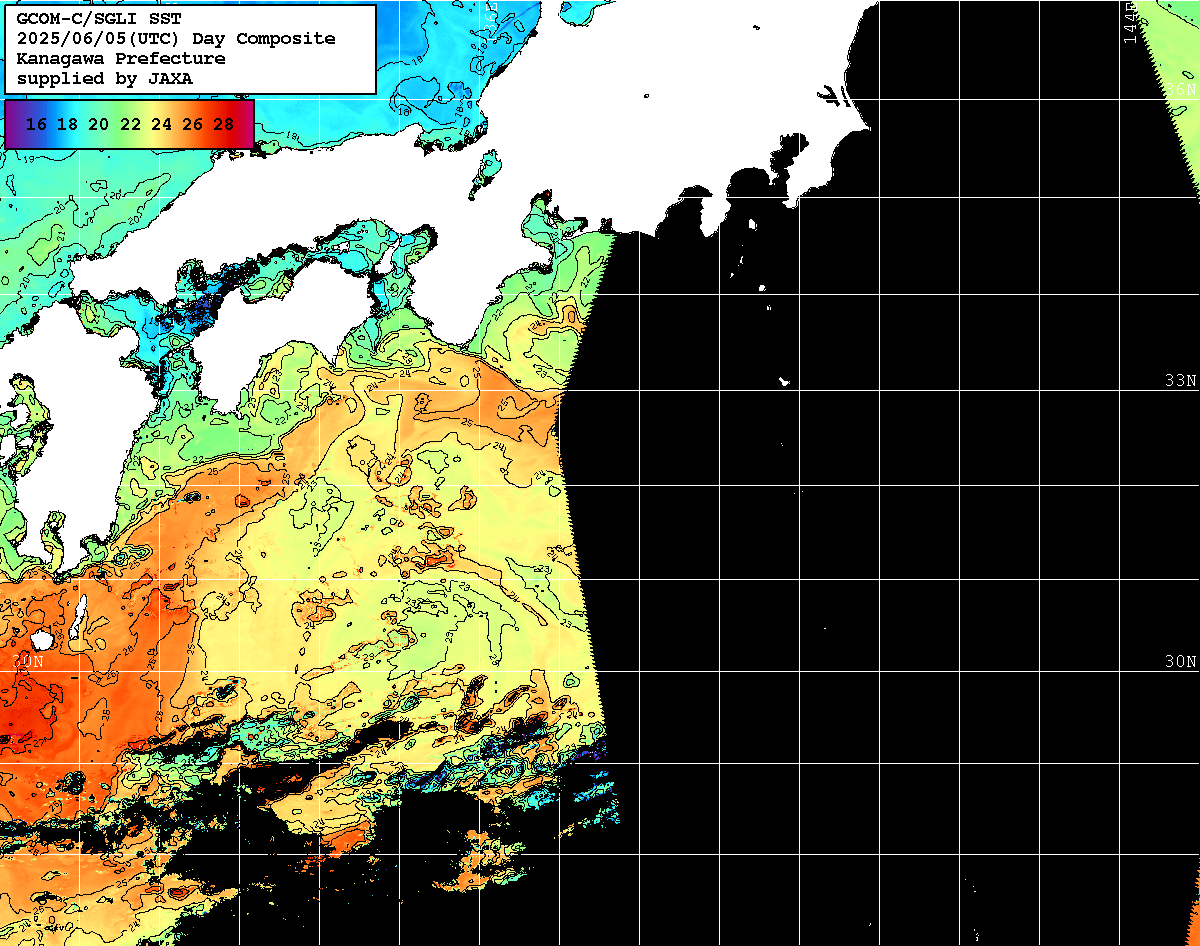
Task: Click the 'supplied by JAXA' credit line
Action: pyautogui.click(x=105, y=78)
